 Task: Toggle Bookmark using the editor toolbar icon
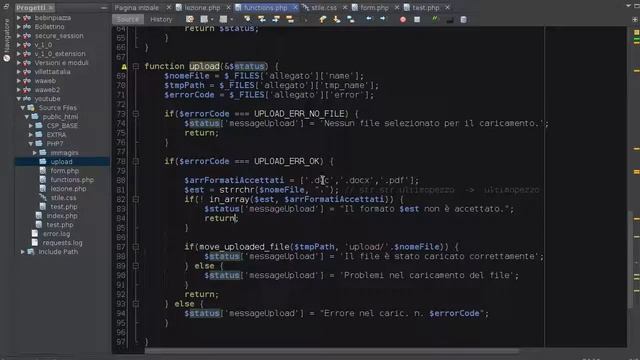click(x=351, y=19)
